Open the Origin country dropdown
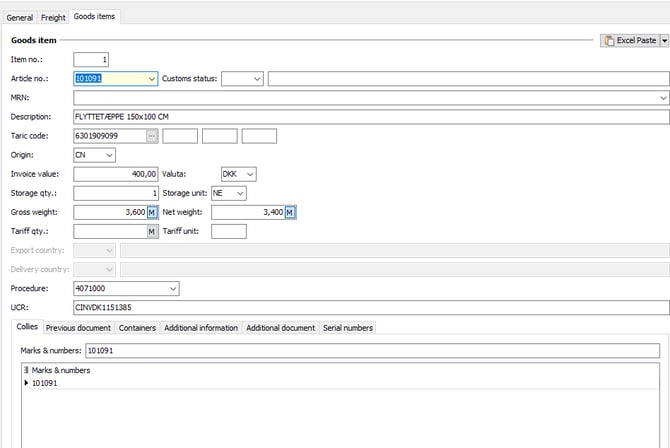The height and width of the screenshot is (448, 670). [x=109, y=155]
